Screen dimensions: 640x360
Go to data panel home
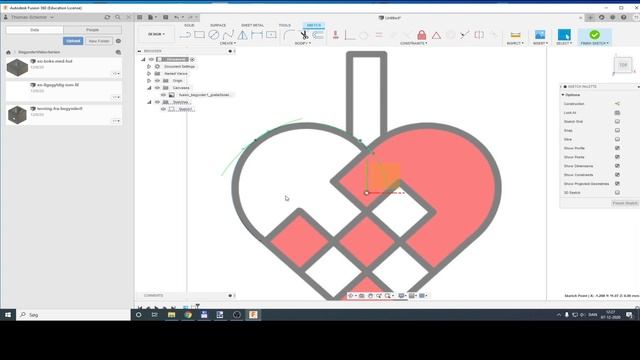pyautogui.click(x=8, y=52)
